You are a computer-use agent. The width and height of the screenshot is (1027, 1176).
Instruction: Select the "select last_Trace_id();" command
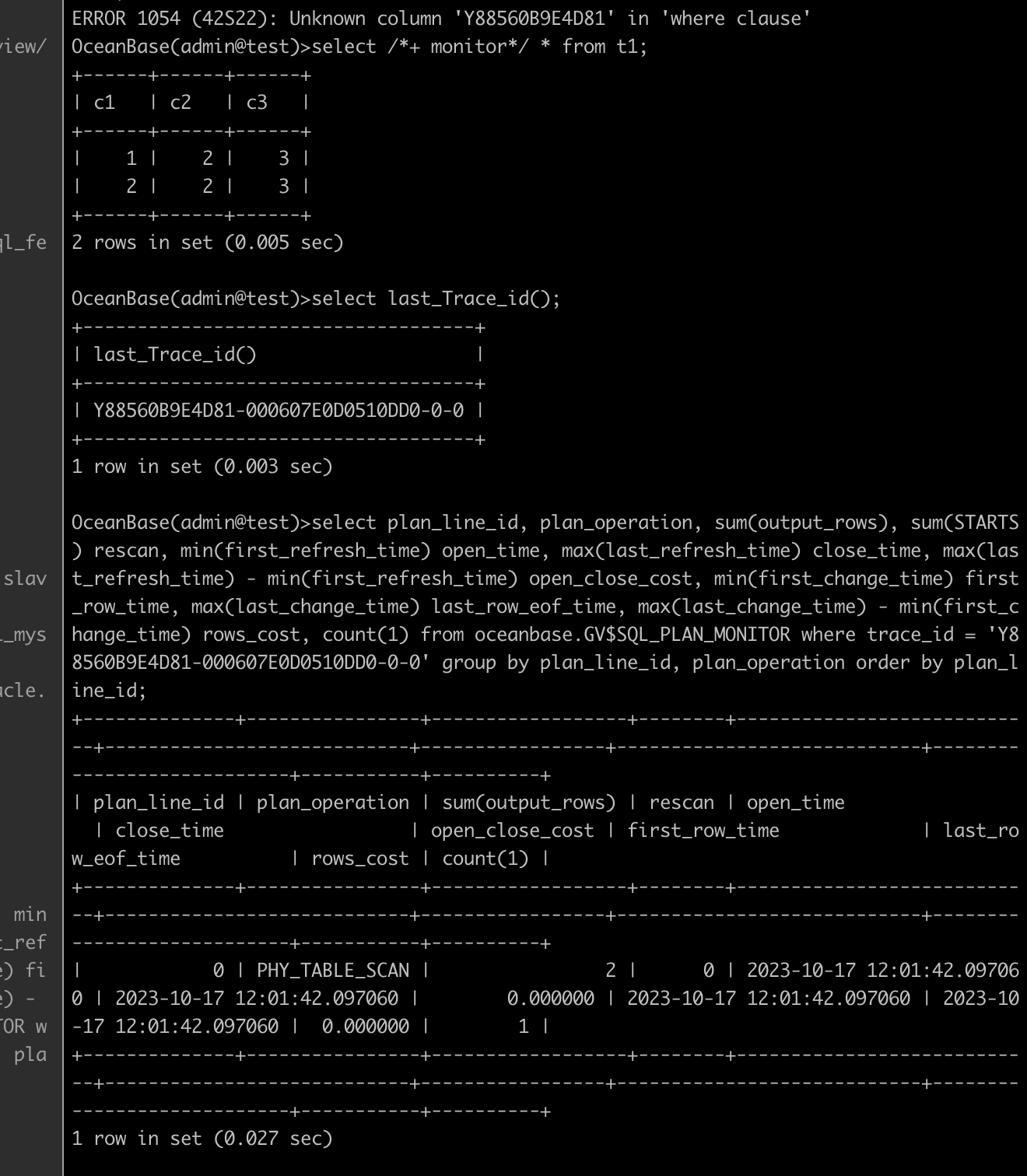pos(436,299)
